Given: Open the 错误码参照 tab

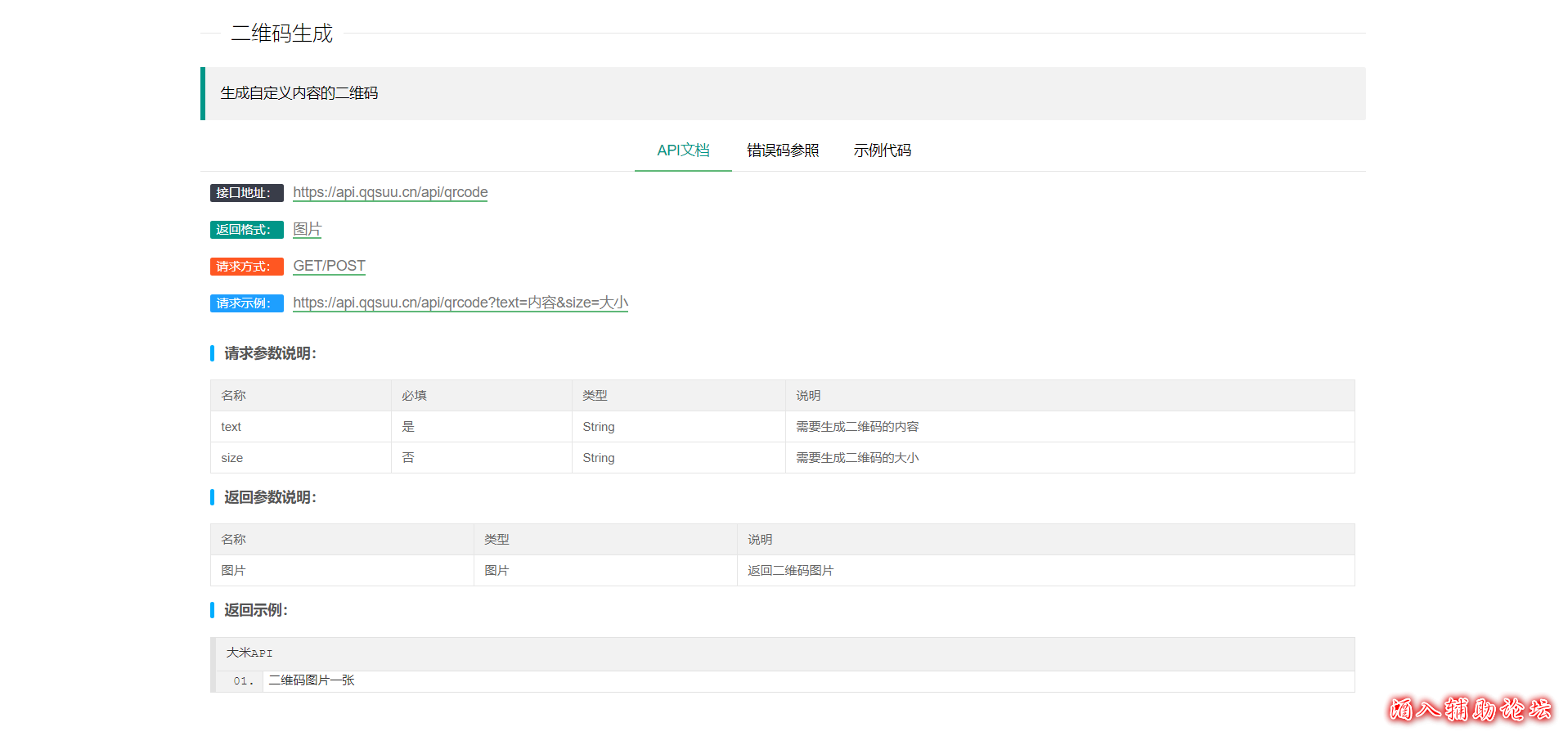Looking at the screenshot, I should (x=783, y=150).
